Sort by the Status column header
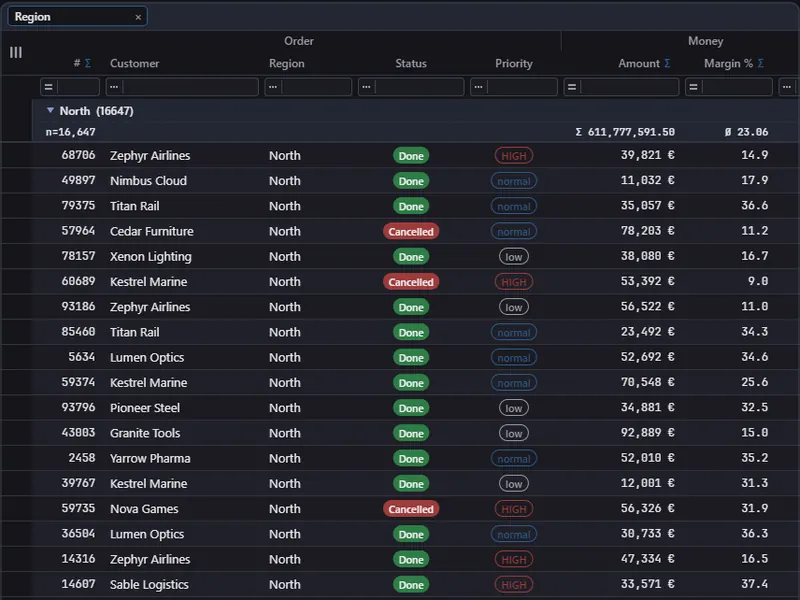This screenshot has height=600, width=800. (x=411, y=63)
